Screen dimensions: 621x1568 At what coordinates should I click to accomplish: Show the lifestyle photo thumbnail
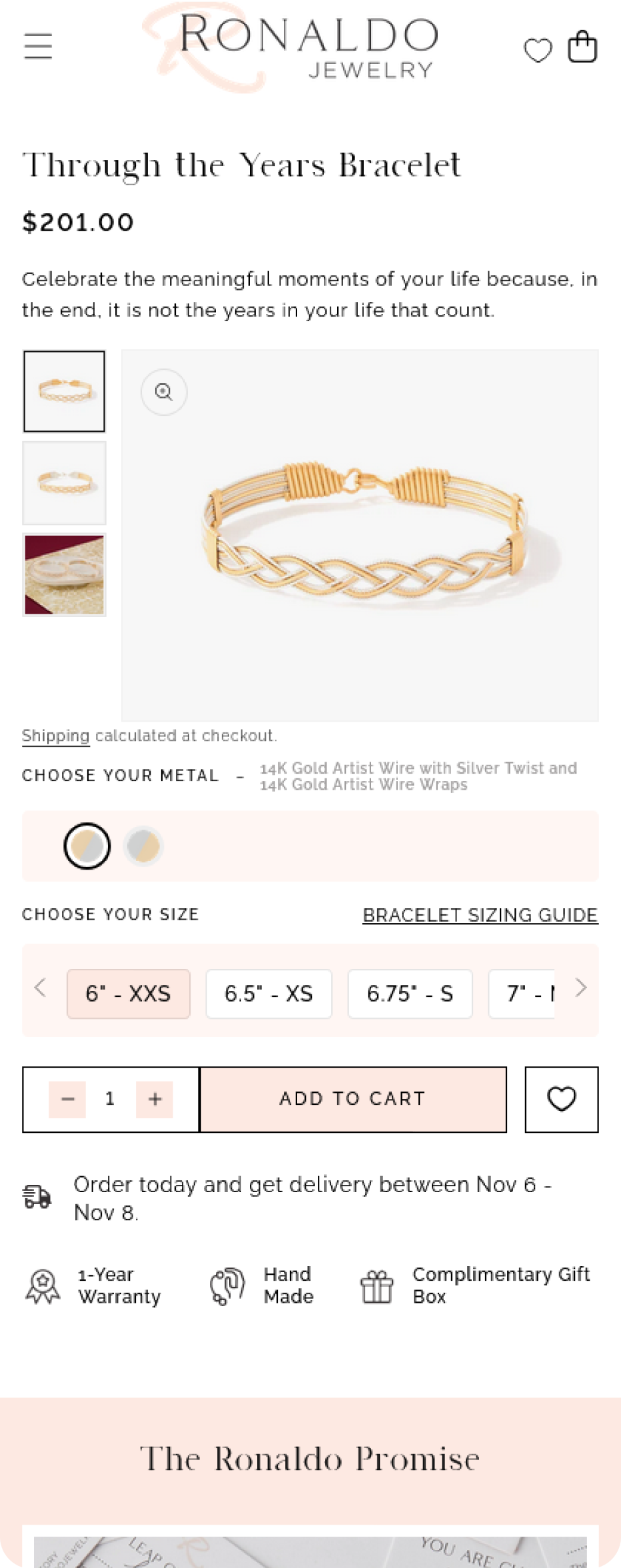65,574
